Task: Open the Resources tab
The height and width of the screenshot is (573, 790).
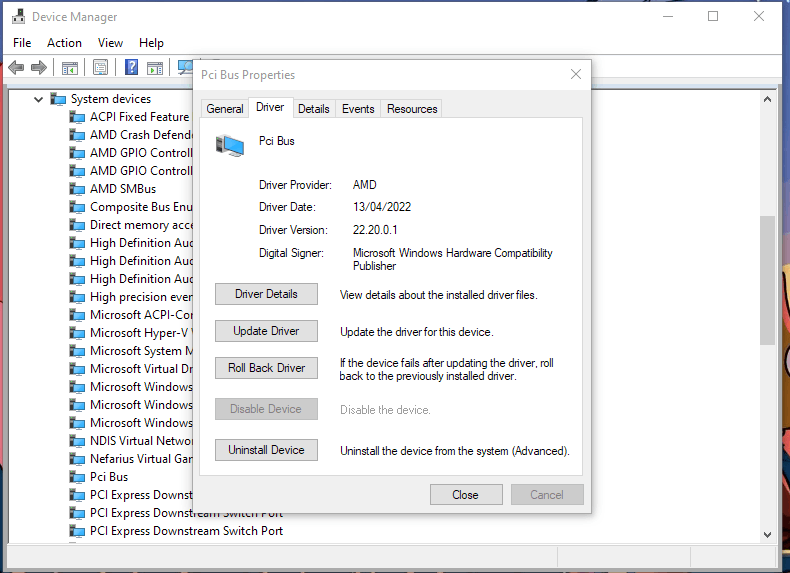Action: tap(412, 109)
